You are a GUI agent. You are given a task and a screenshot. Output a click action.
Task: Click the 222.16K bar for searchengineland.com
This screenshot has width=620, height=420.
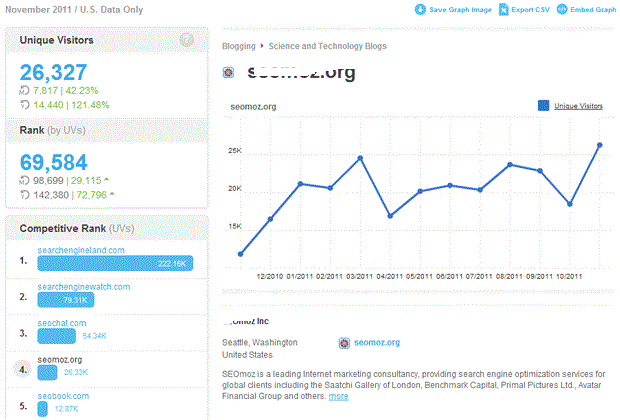pyautogui.click(x=115, y=263)
